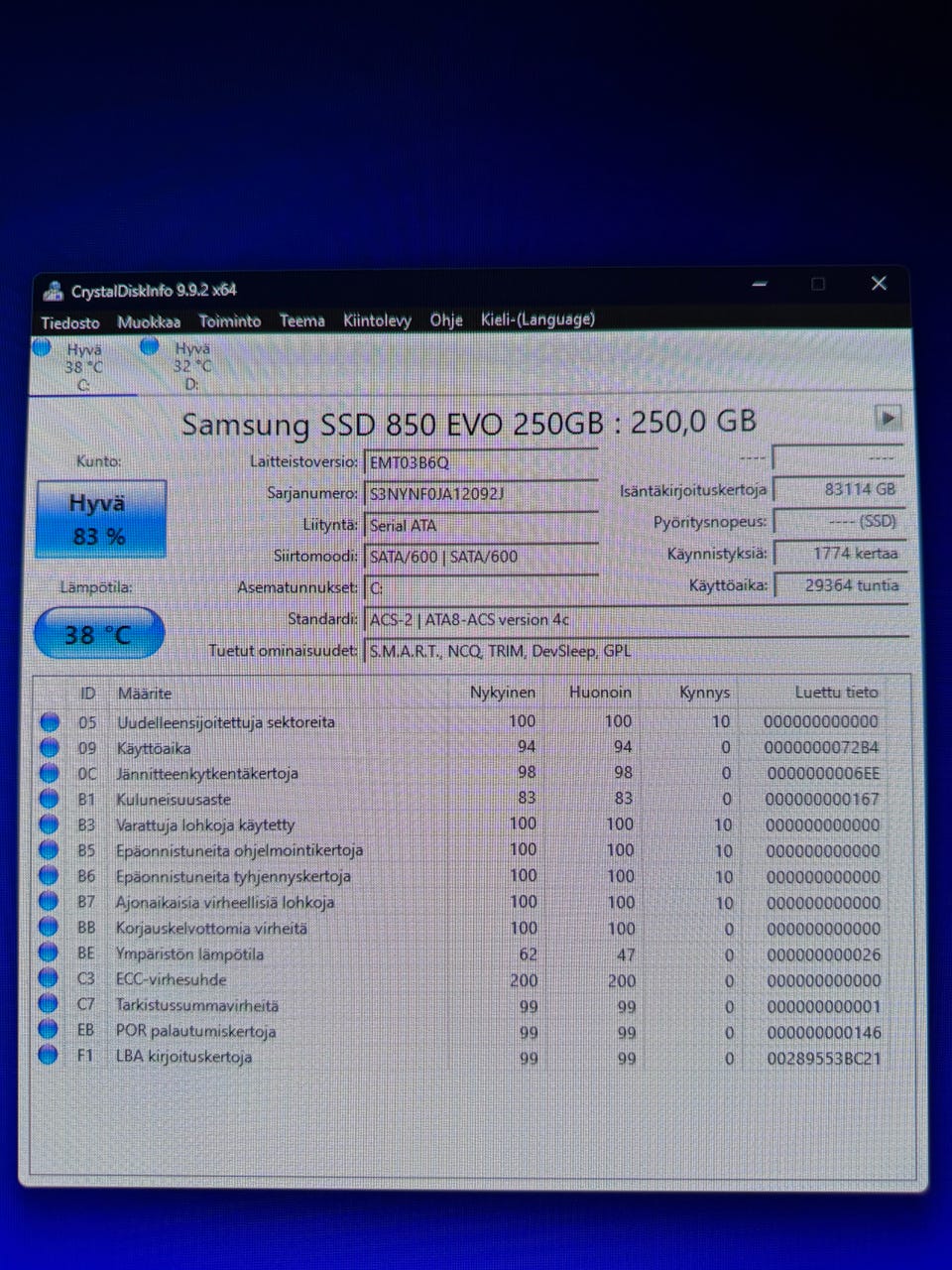The image size is (952, 1270).
Task: Click the ACS-2 standard field
Action: (x=636, y=620)
